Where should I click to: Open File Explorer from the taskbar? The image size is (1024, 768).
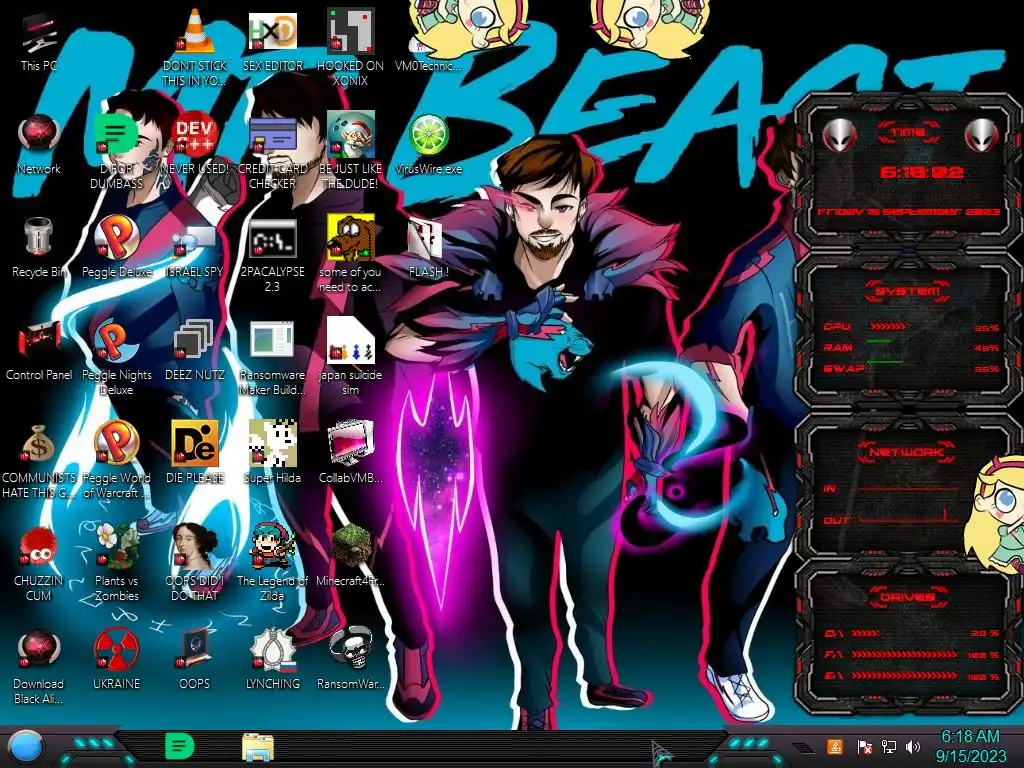(x=258, y=747)
